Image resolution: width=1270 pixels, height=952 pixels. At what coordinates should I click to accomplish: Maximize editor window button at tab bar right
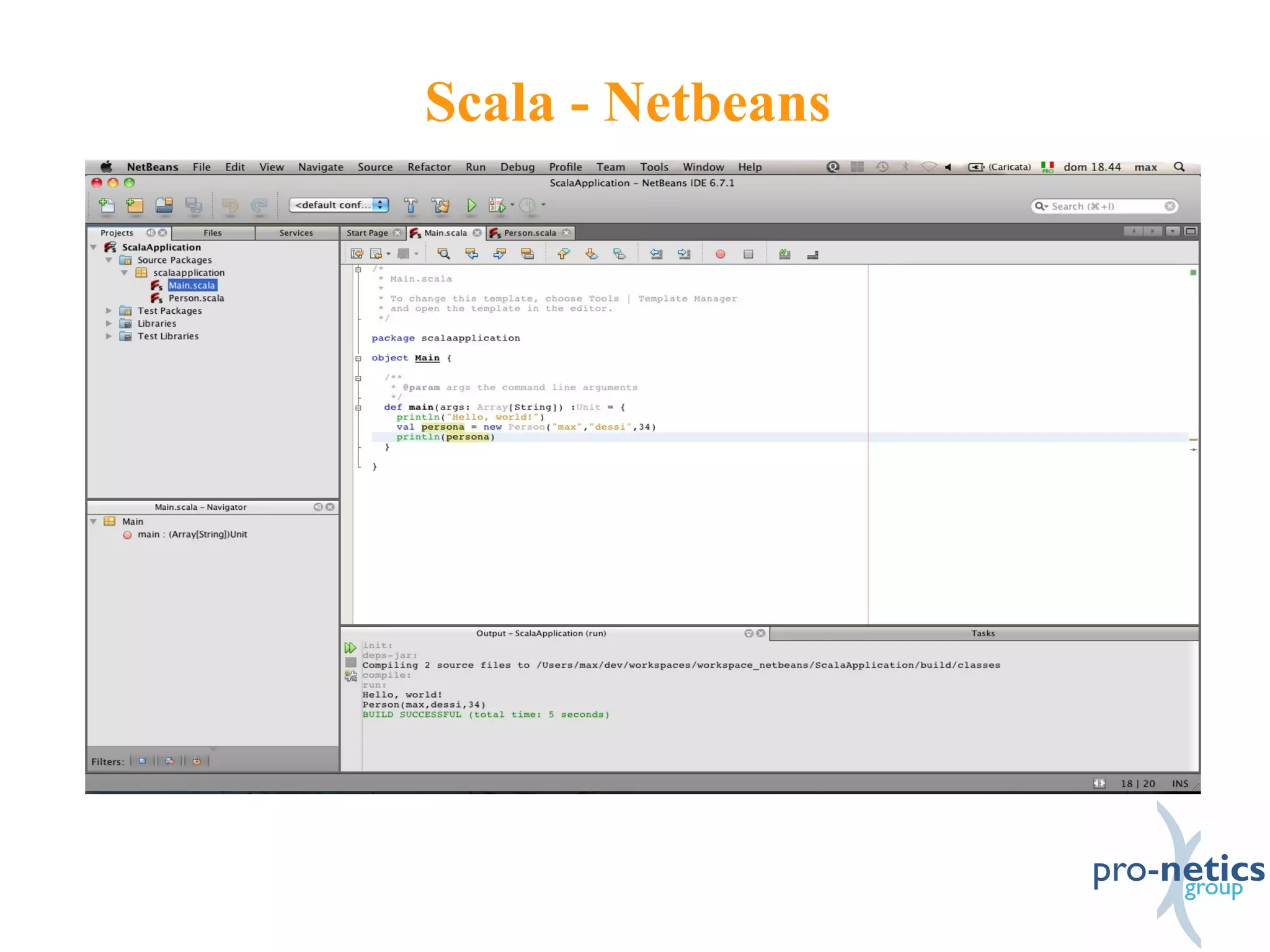click(x=1191, y=231)
